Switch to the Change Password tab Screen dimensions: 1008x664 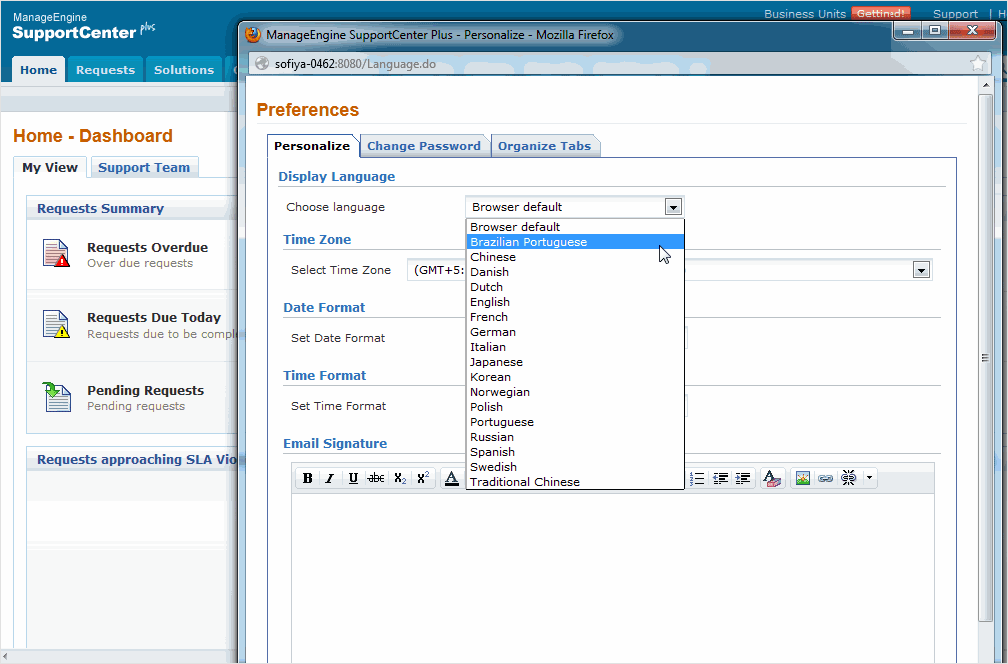pyautogui.click(x=424, y=146)
